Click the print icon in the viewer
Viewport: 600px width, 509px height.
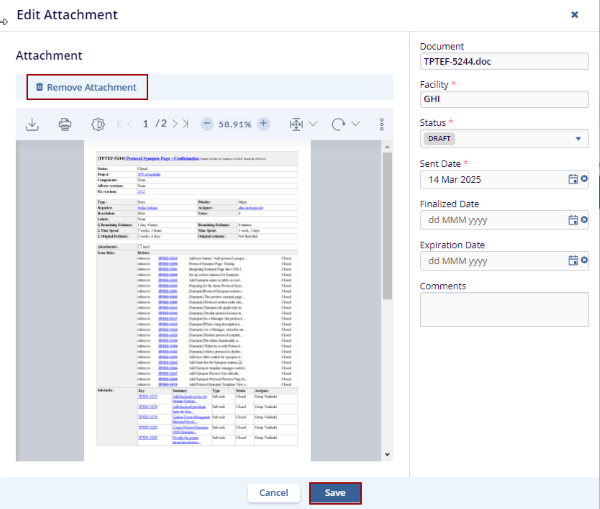pos(65,124)
